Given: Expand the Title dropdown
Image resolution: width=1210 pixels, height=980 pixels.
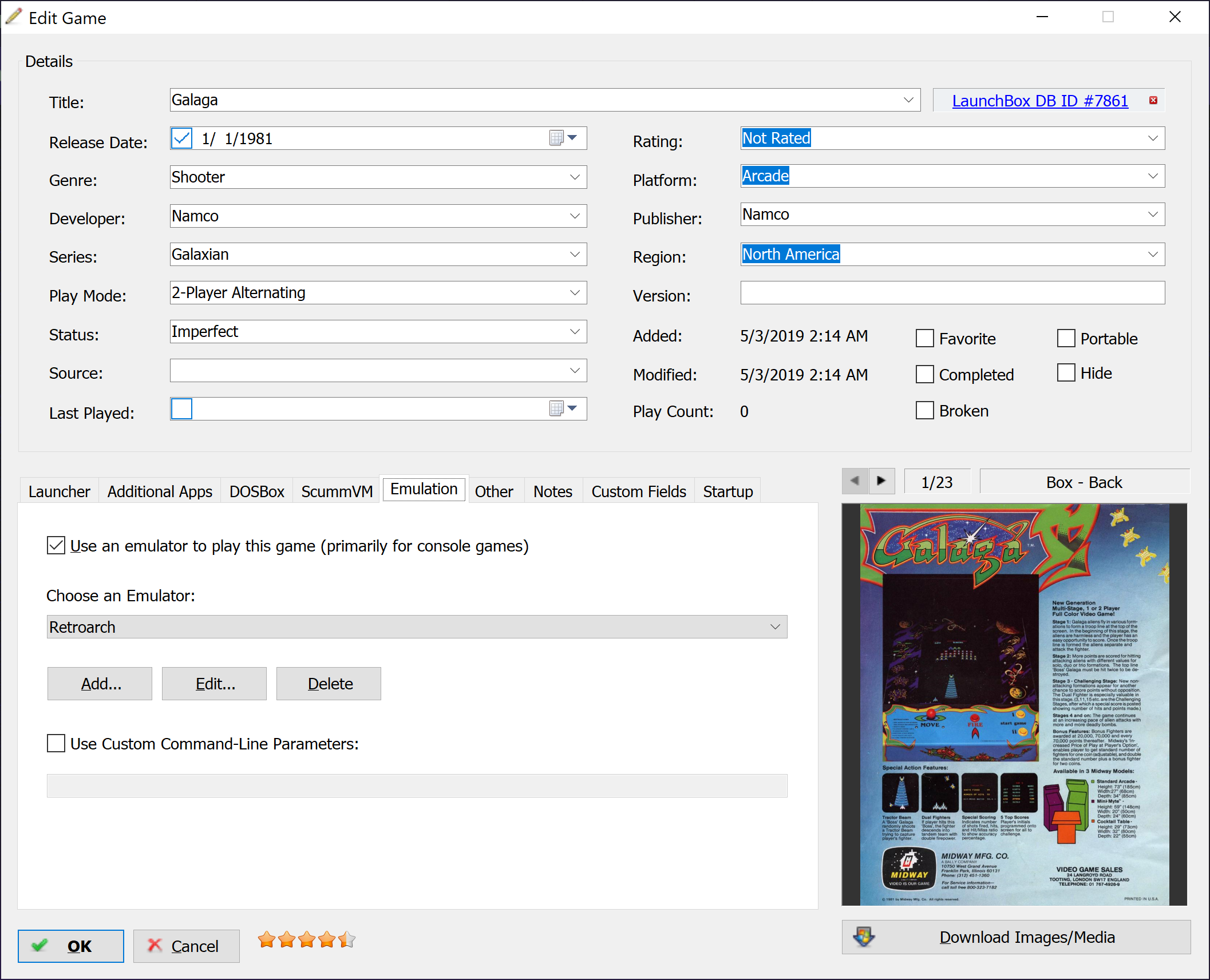Looking at the screenshot, I should tap(908, 100).
